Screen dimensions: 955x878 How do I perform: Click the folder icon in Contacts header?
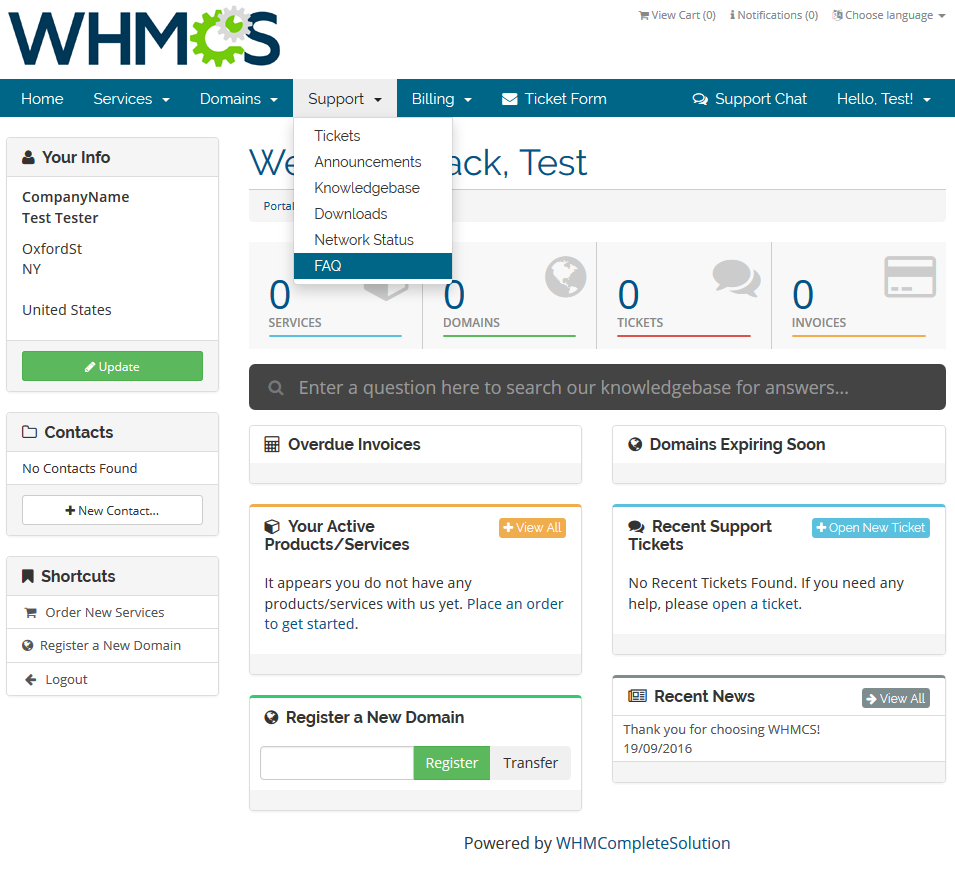click(29, 432)
